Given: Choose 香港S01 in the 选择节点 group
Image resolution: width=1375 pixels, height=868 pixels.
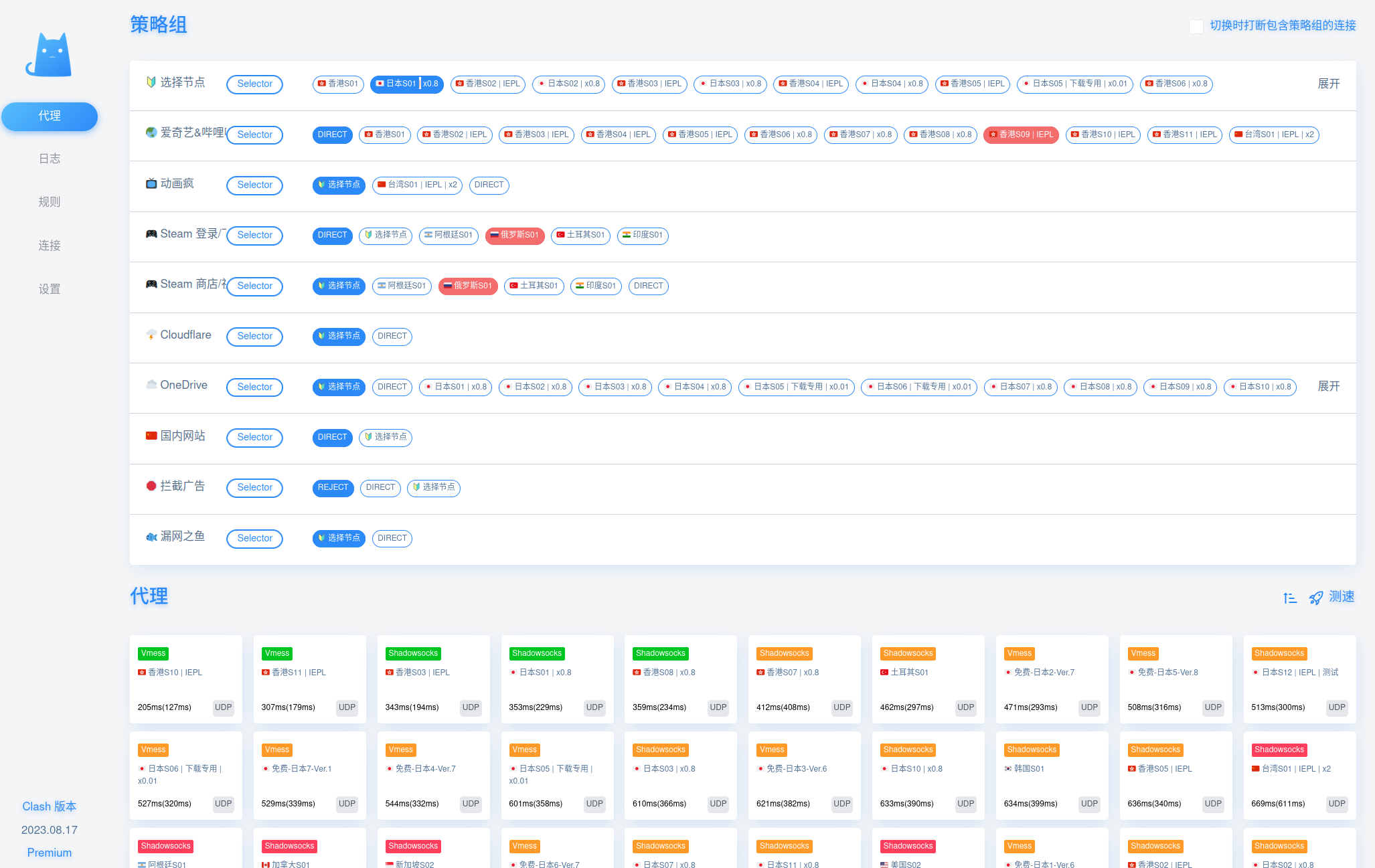Looking at the screenshot, I should point(337,84).
